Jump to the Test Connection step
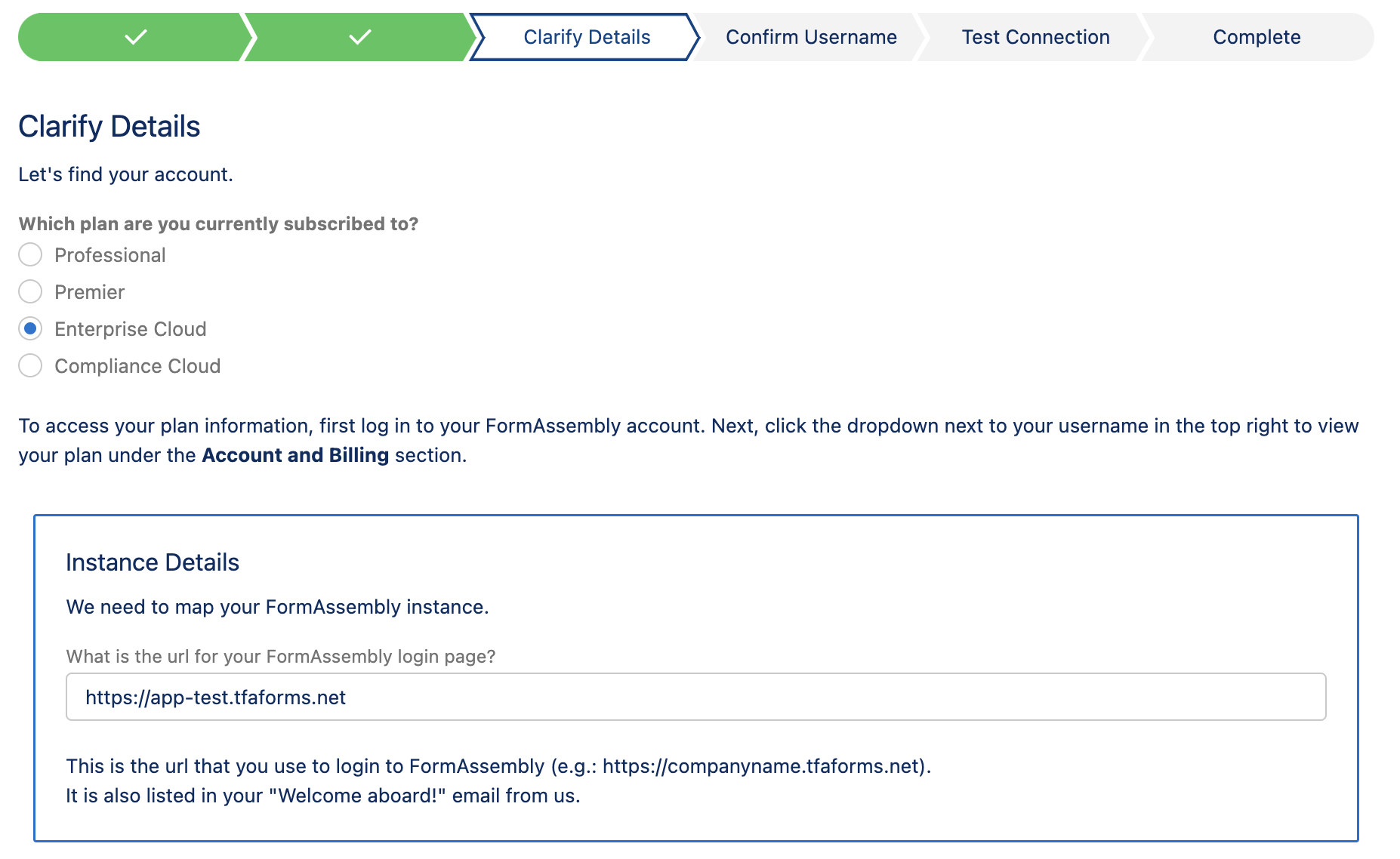Screen dimensions: 1400x859 tap(1035, 37)
